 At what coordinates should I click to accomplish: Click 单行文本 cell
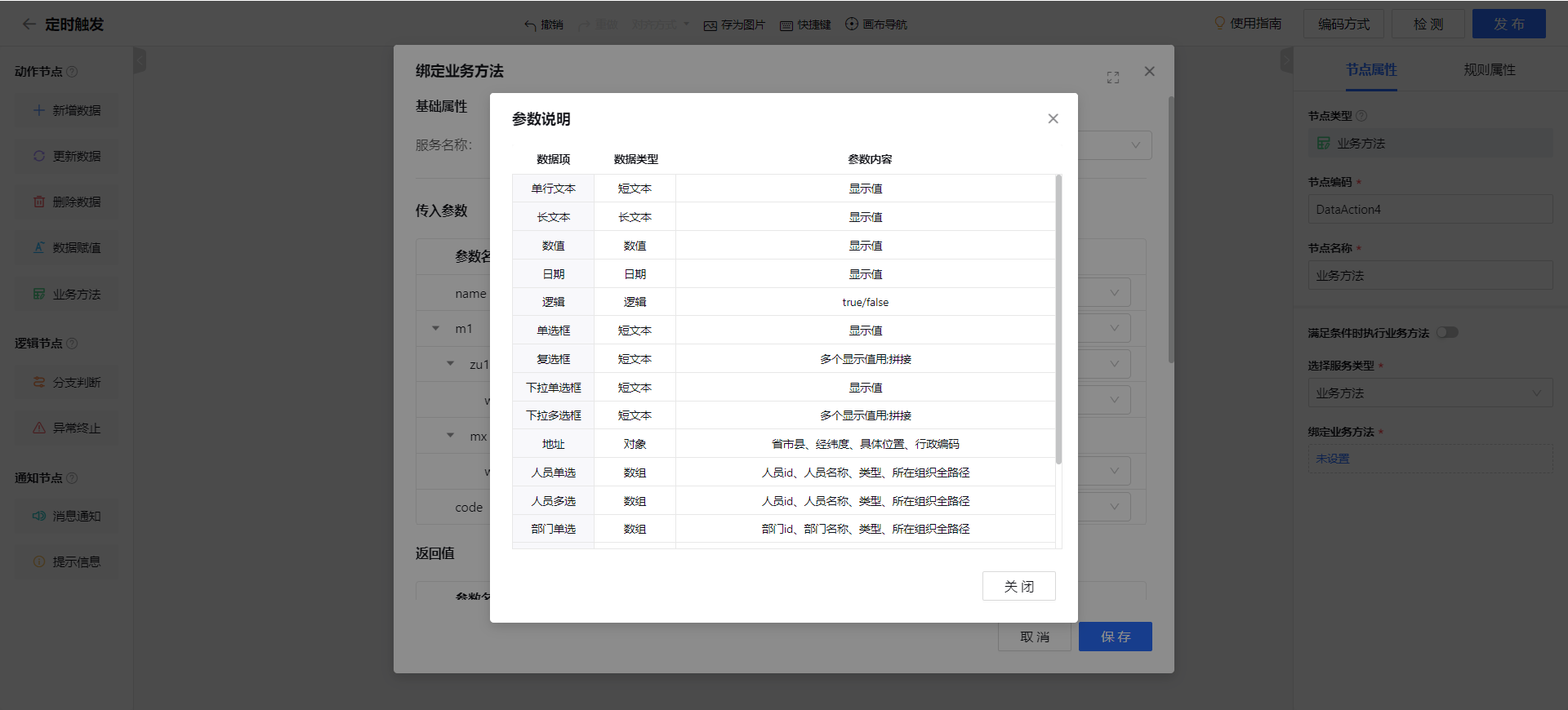(553, 189)
